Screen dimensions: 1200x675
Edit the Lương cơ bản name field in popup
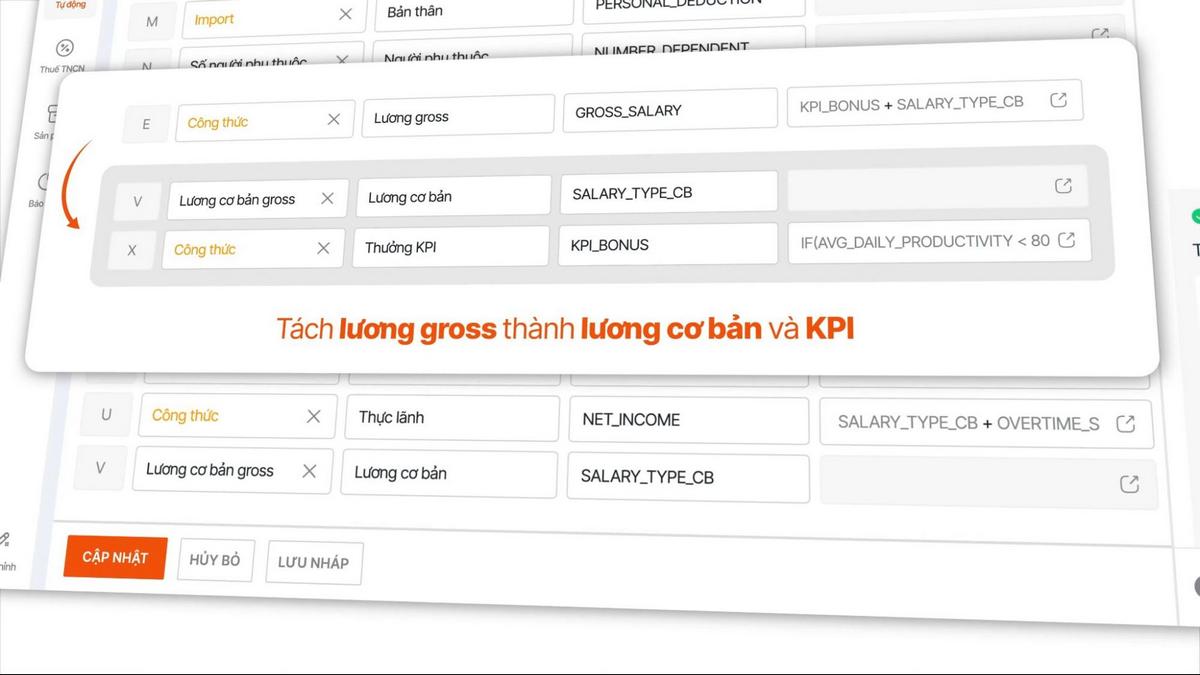(454, 196)
